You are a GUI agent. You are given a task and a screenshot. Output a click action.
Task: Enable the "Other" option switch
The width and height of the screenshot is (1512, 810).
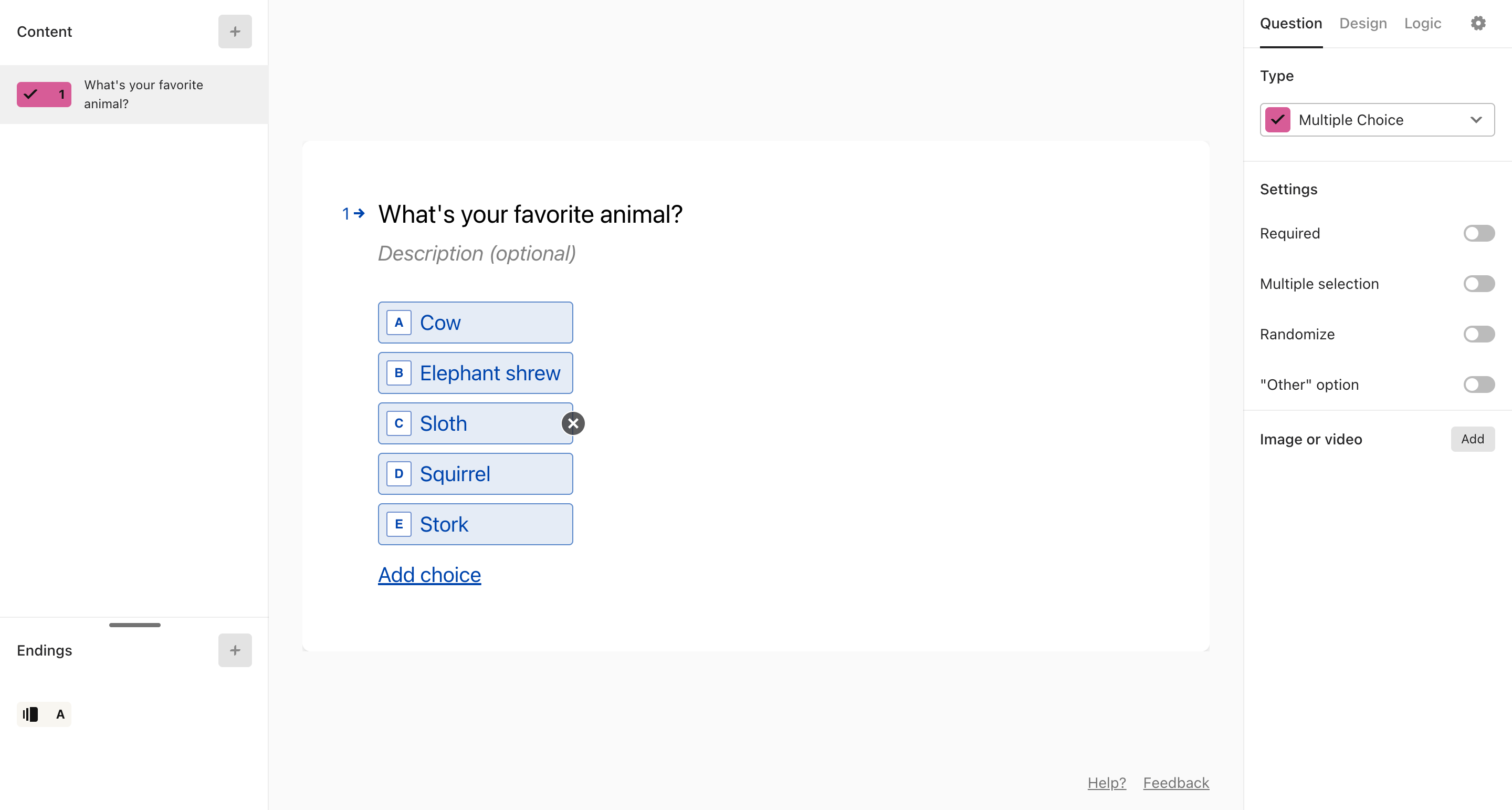pos(1478,385)
